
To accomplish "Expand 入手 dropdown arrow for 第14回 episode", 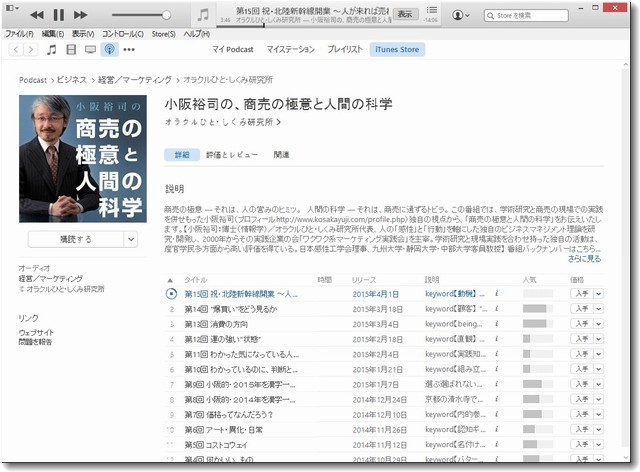I will 599,309.
